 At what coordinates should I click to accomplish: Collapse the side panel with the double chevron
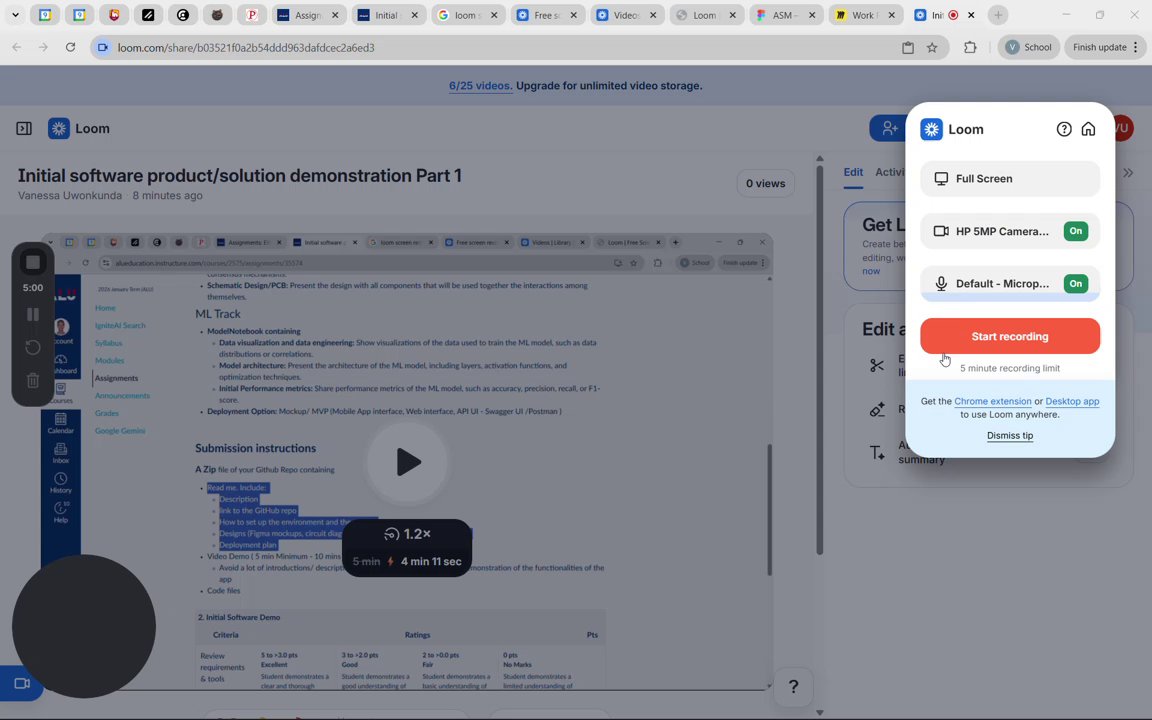click(1128, 173)
